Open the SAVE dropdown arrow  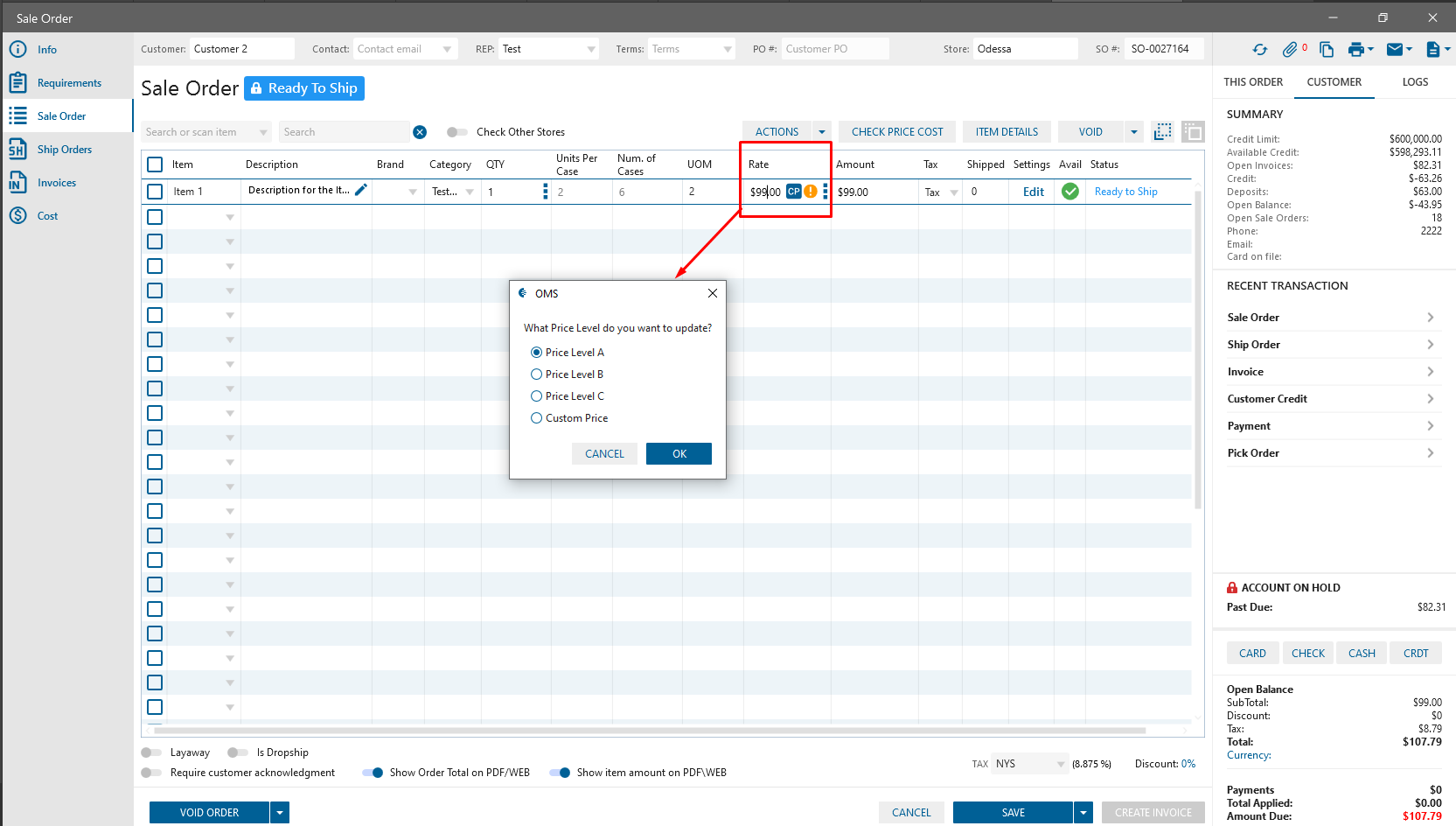(1083, 813)
